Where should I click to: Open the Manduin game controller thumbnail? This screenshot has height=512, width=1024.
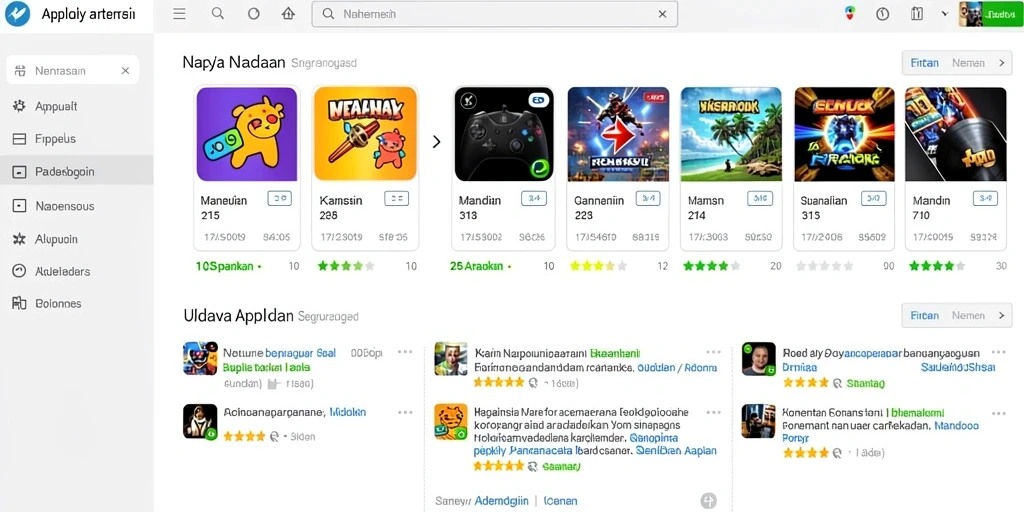[504, 134]
